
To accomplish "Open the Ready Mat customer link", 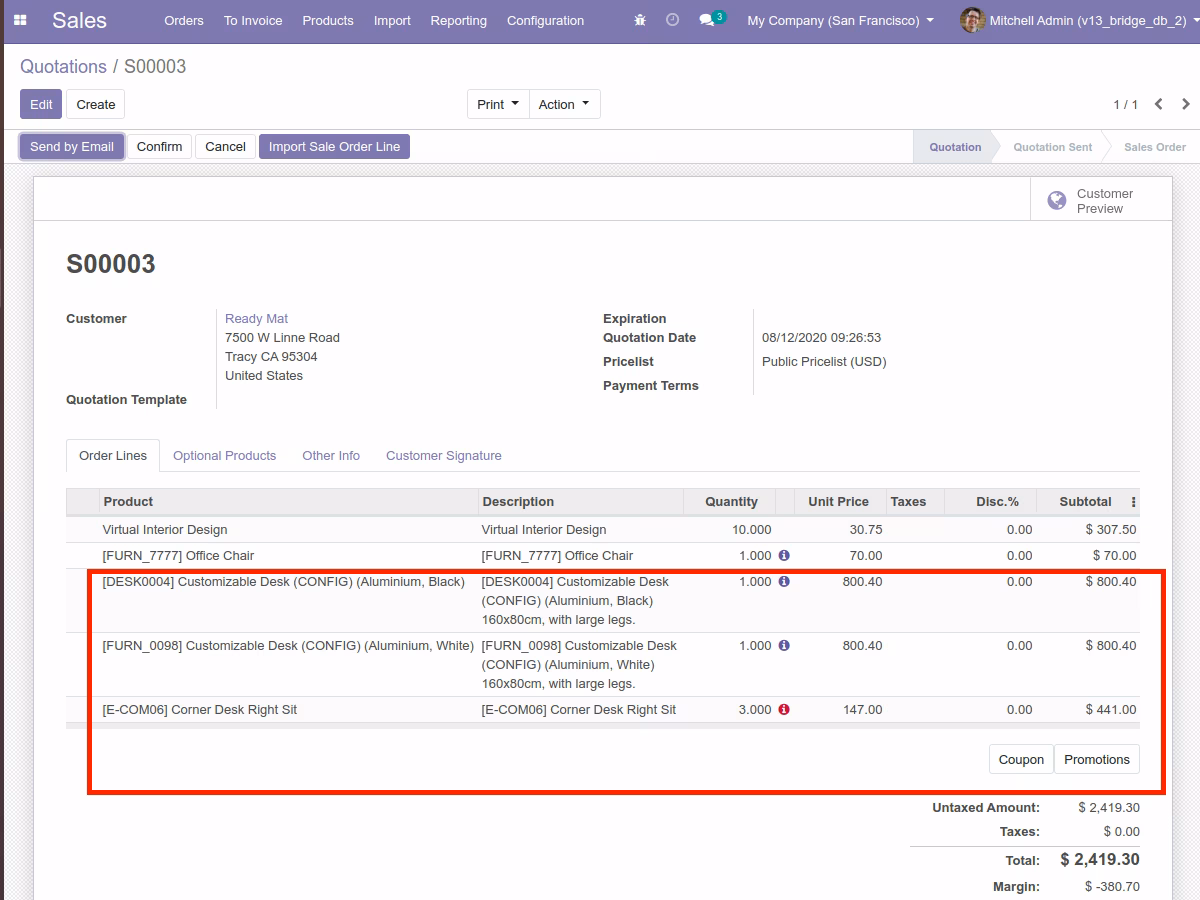I will coord(256,318).
